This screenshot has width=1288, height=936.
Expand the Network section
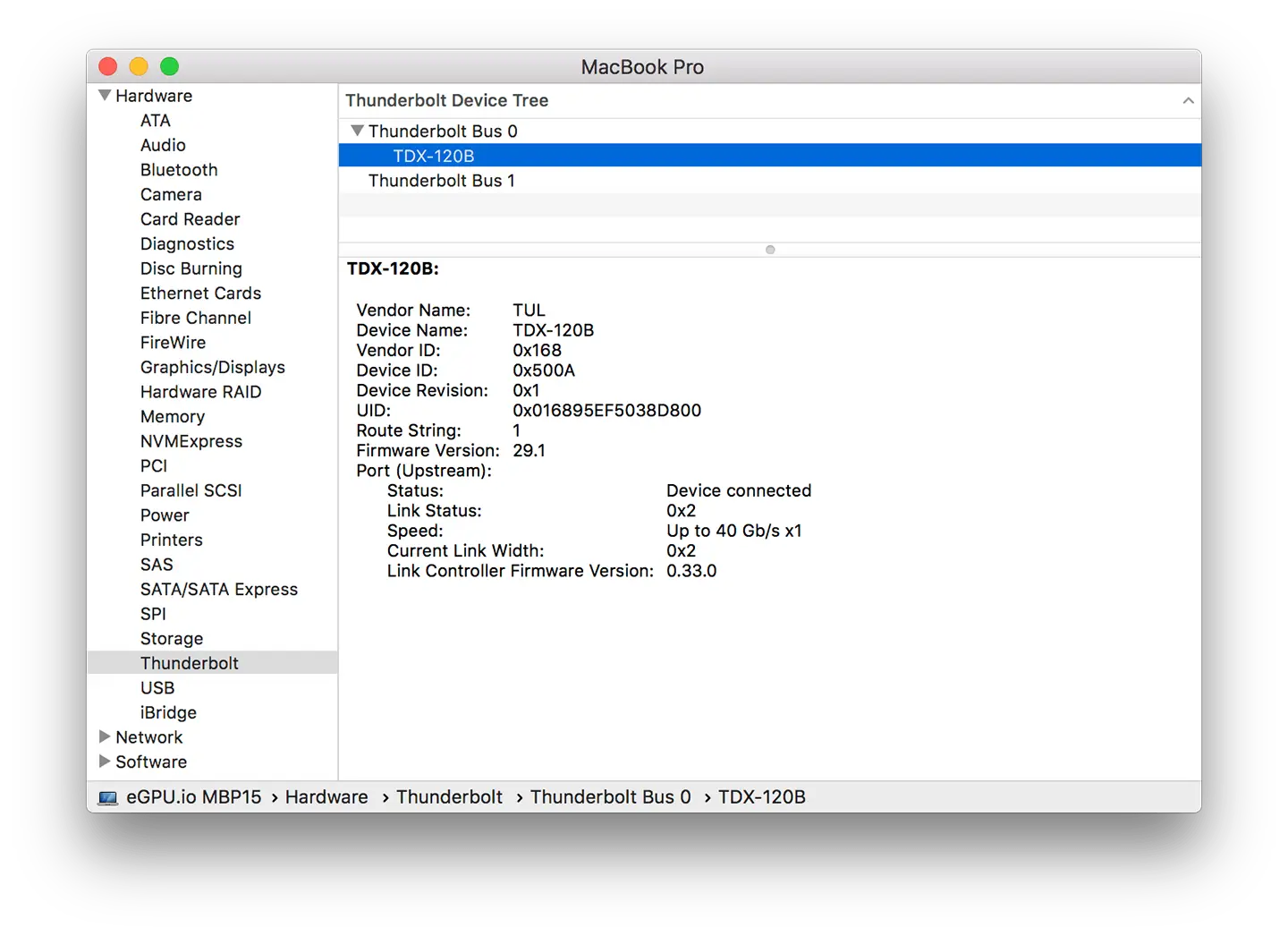[105, 736]
